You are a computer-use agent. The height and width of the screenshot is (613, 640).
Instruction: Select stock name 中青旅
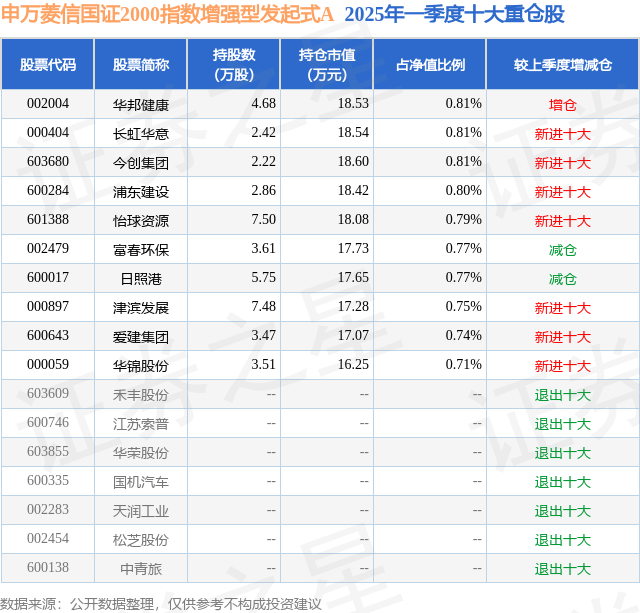[x=141, y=569]
